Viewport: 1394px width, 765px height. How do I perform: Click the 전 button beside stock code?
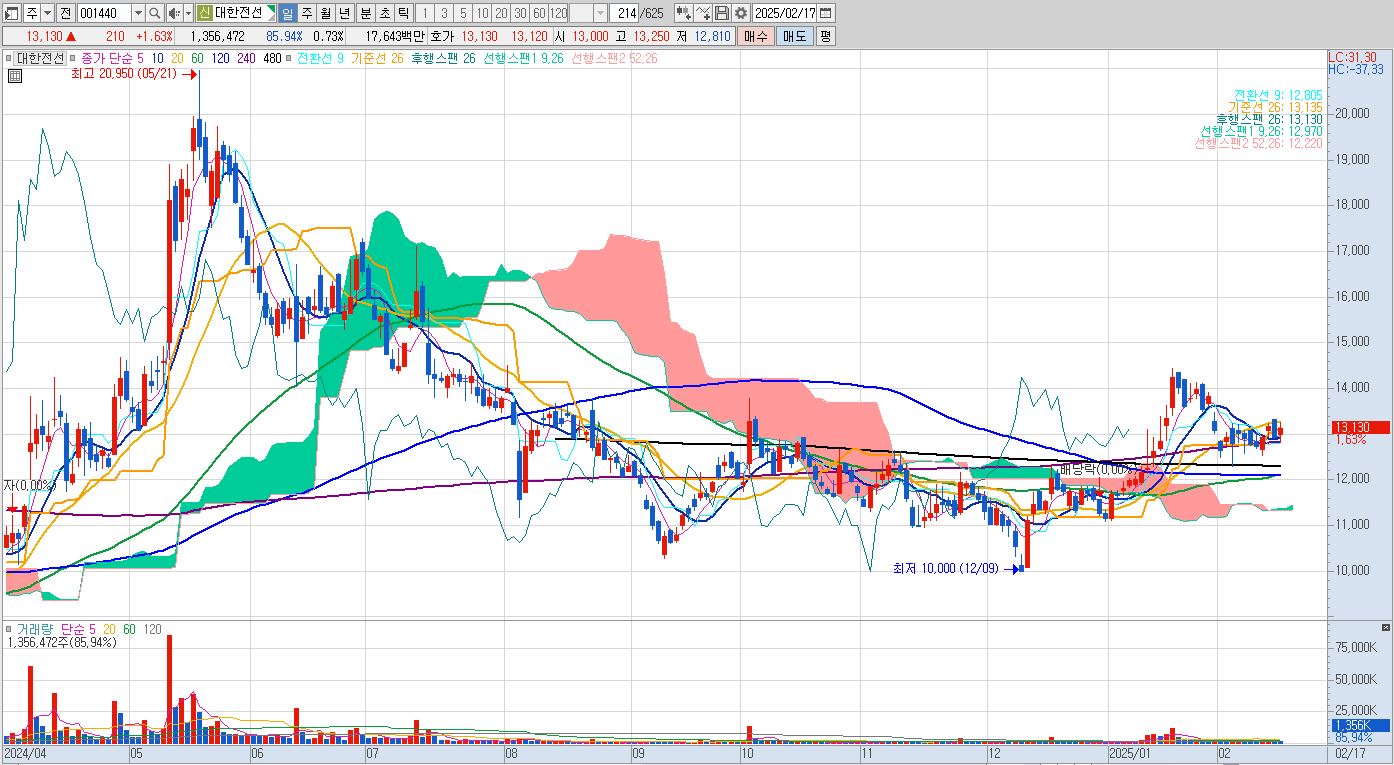point(65,13)
